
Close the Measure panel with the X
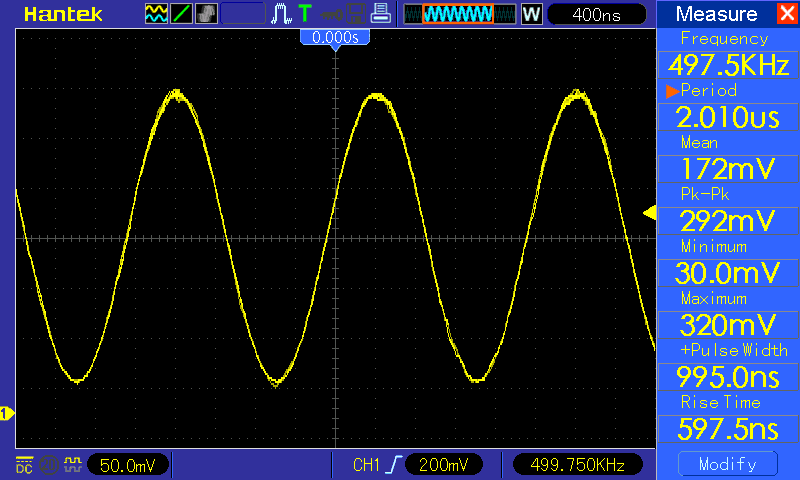click(x=788, y=13)
